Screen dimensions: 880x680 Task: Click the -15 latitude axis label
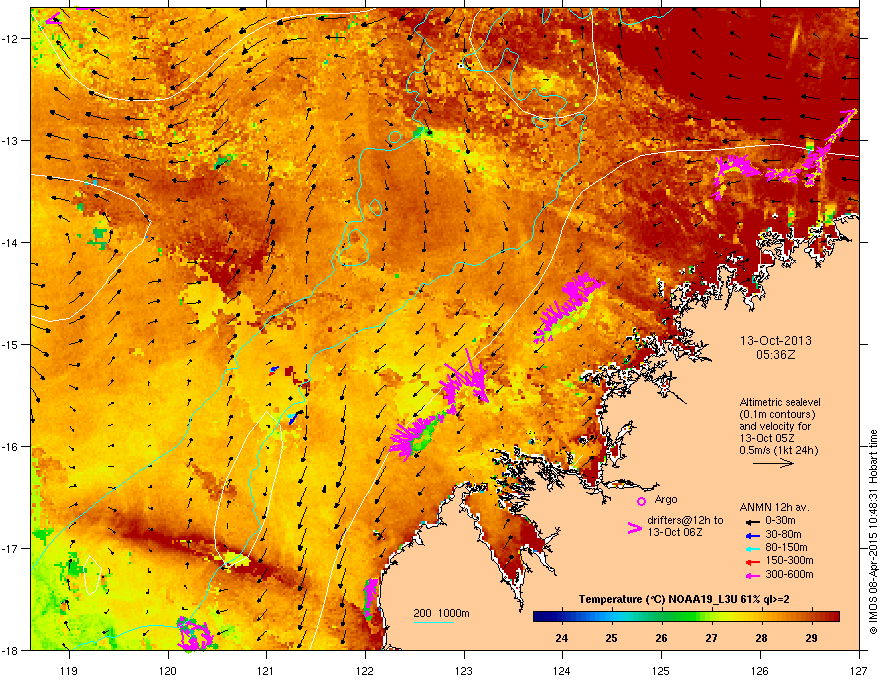(x=10, y=344)
